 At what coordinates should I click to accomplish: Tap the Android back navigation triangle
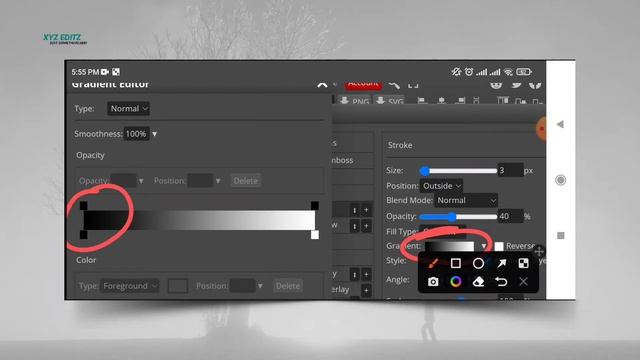(560, 124)
